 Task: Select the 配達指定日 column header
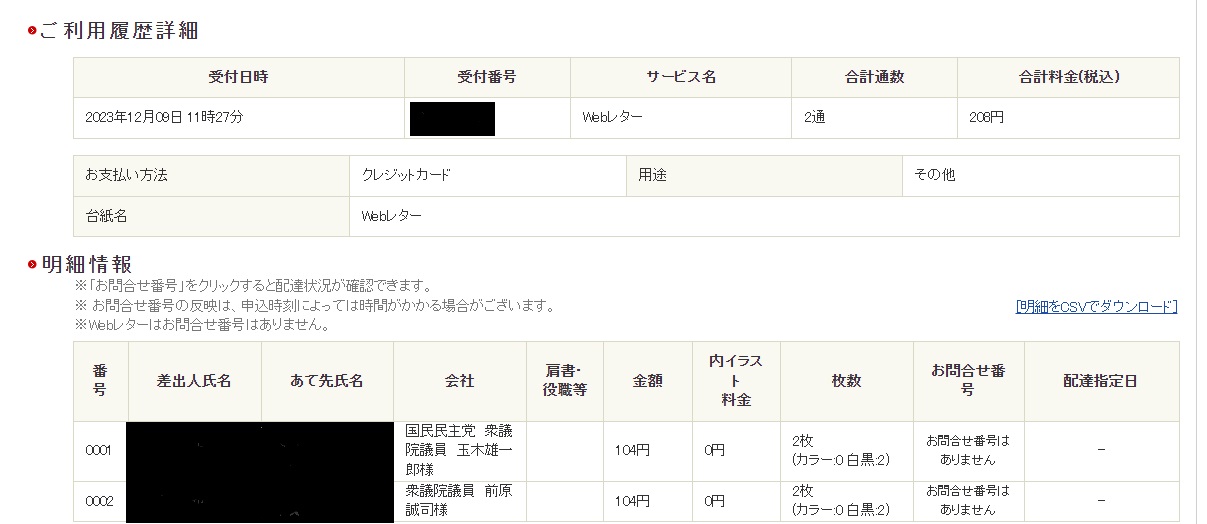tap(1100, 381)
